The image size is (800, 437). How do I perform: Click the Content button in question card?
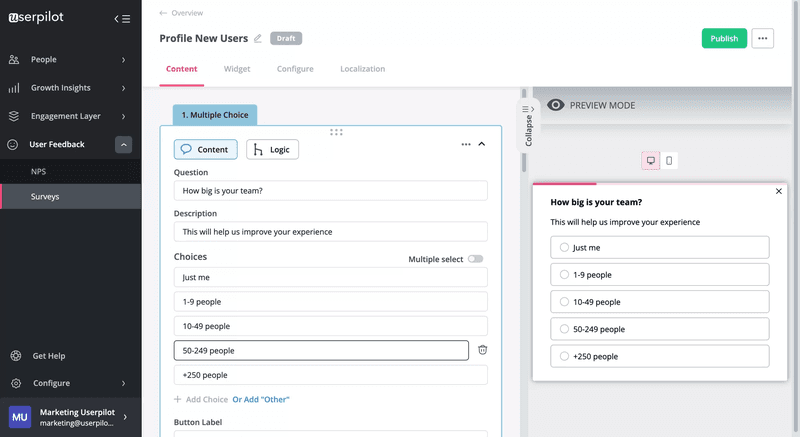coord(206,149)
